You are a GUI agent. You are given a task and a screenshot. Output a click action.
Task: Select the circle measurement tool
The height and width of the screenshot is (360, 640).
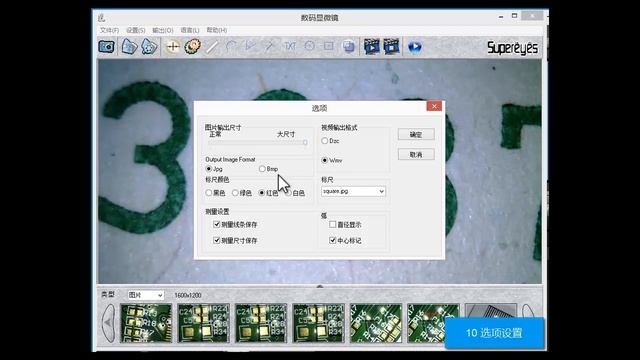pos(309,47)
